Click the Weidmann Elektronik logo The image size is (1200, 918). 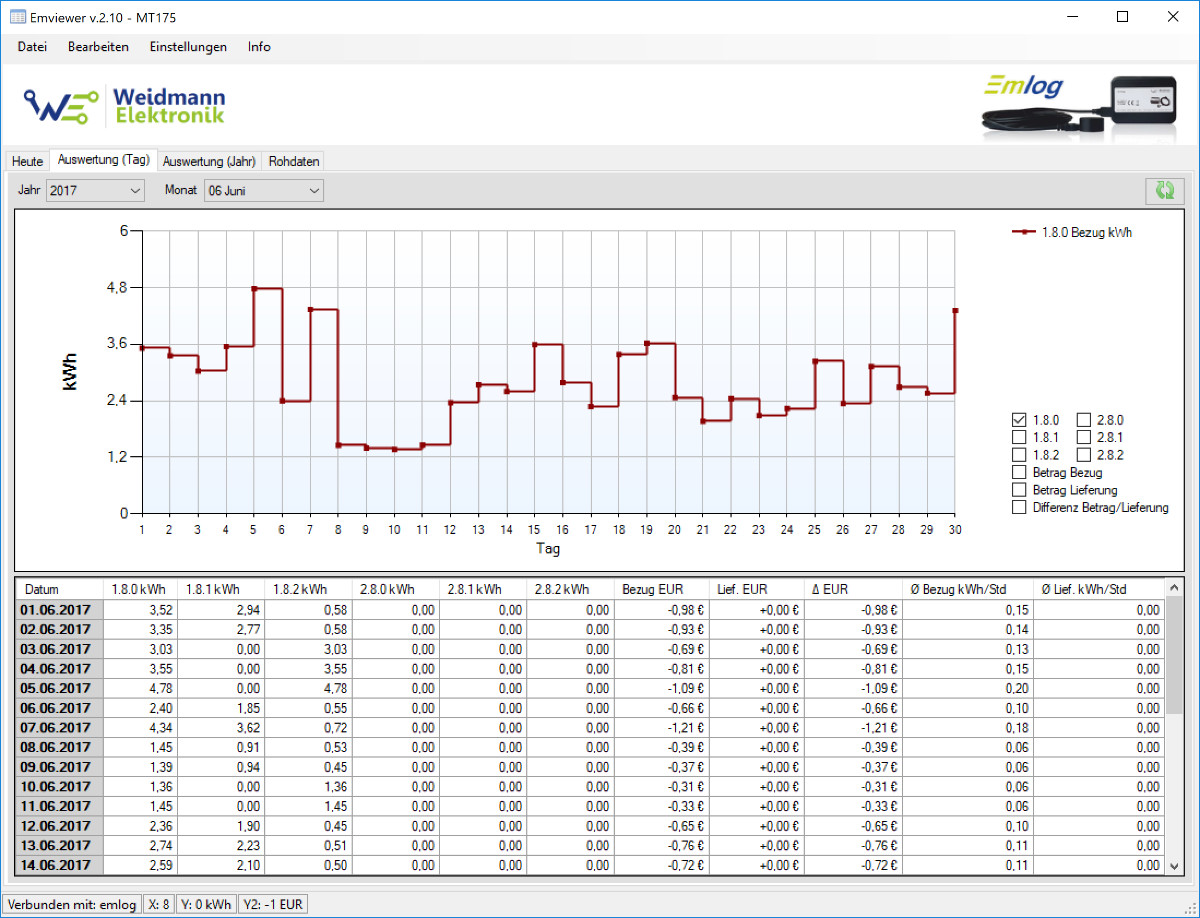click(x=126, y=105)
